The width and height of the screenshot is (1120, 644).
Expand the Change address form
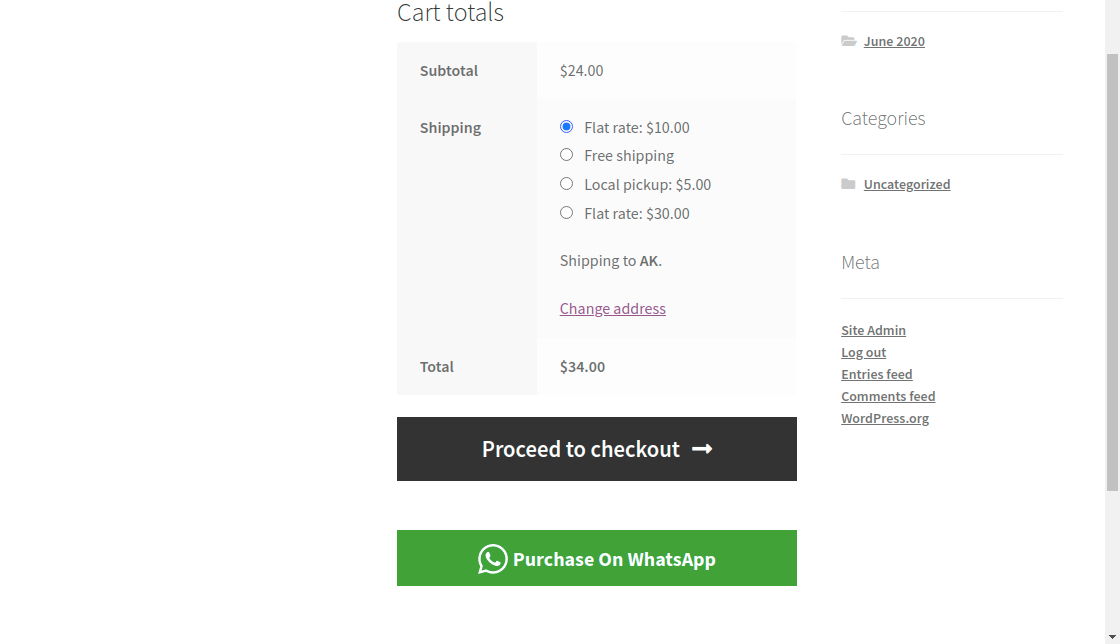(612, 308)
